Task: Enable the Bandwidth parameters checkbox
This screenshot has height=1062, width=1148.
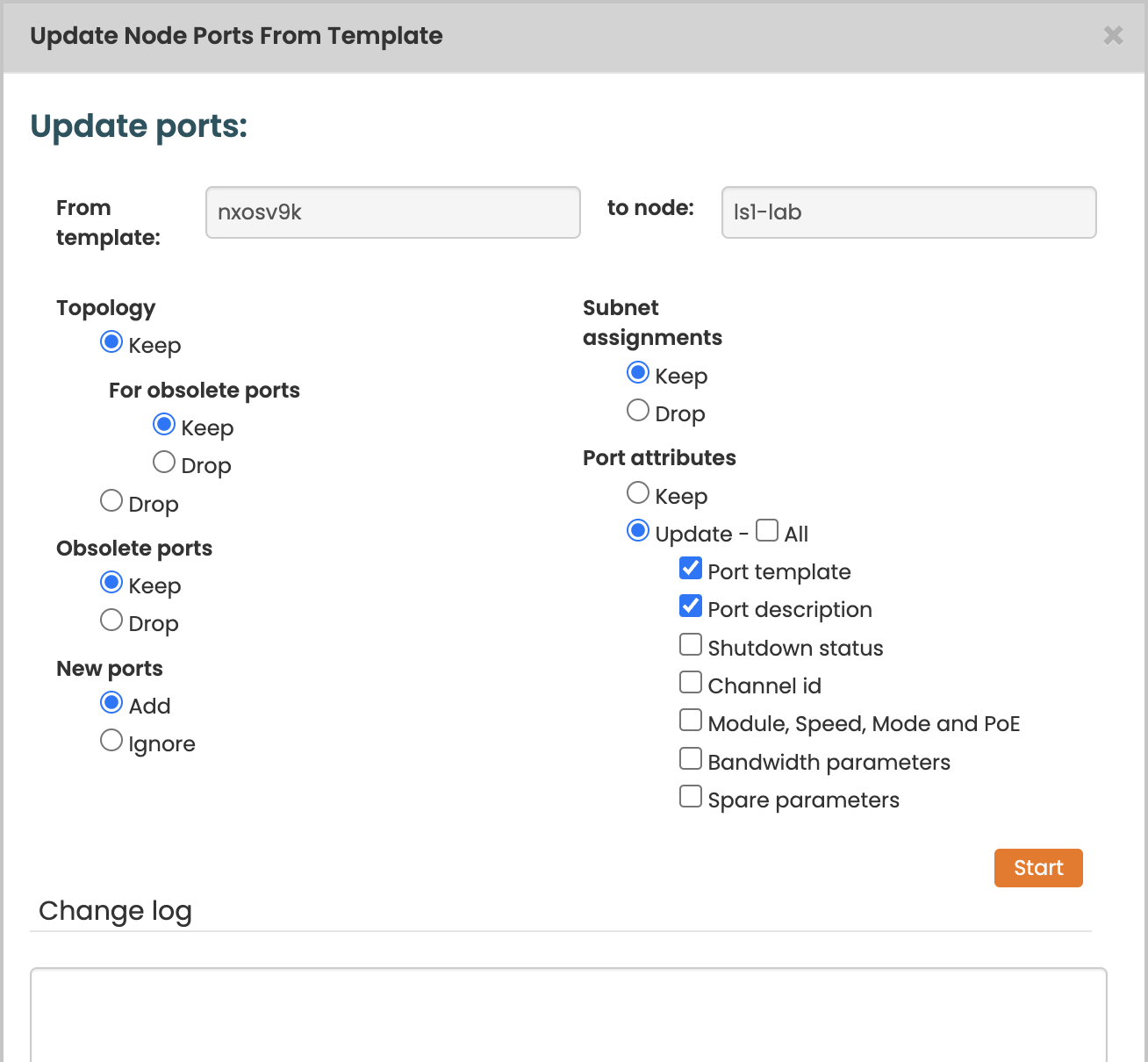Action: click(691, 759)
